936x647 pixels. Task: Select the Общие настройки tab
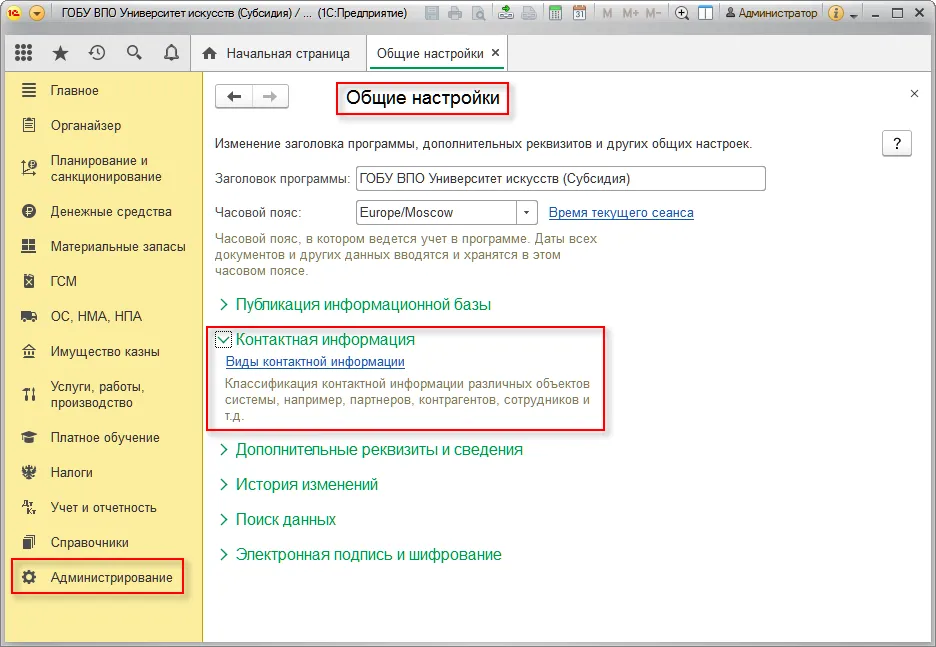tap(430, 53)
